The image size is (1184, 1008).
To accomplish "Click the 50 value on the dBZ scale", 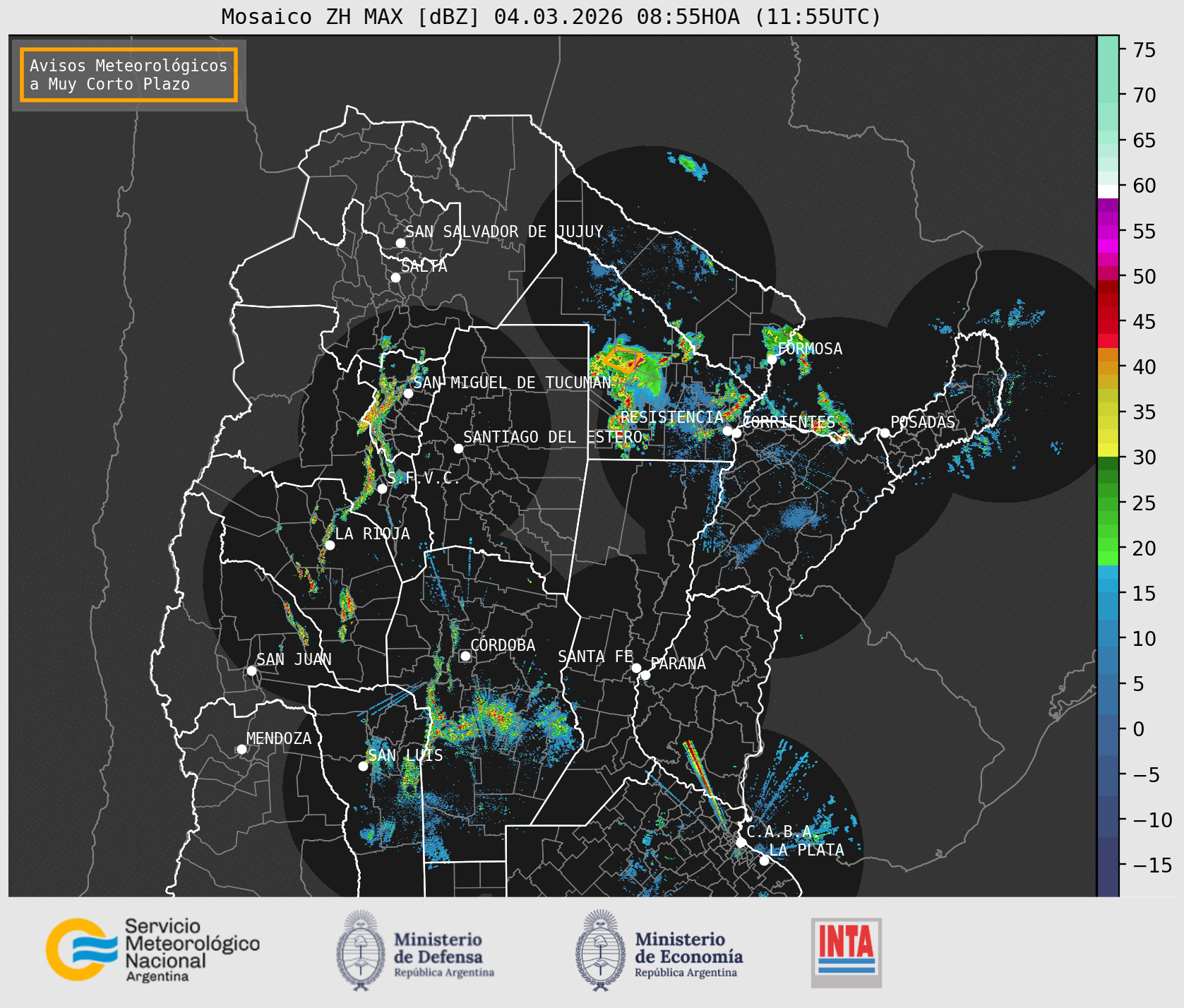I will 1144,276.
